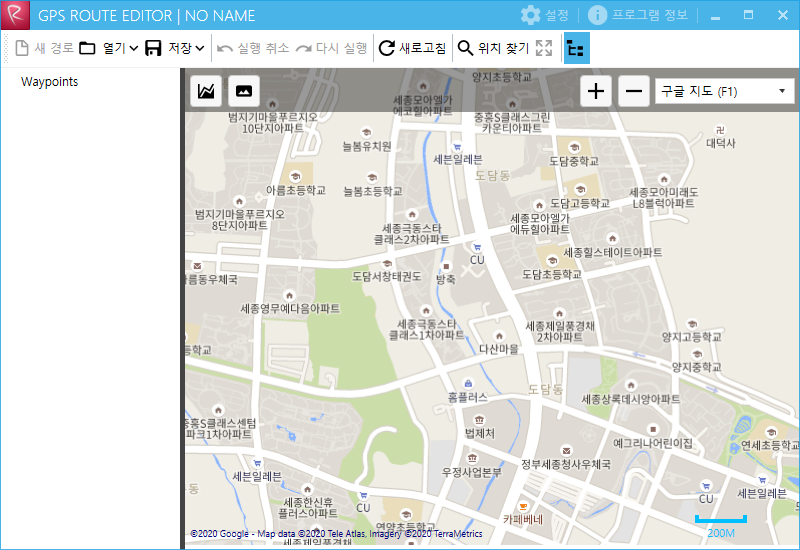This screenshot has height=550, width=800.
Task: Open program info (프로그램 정보)
Action: 638,15
